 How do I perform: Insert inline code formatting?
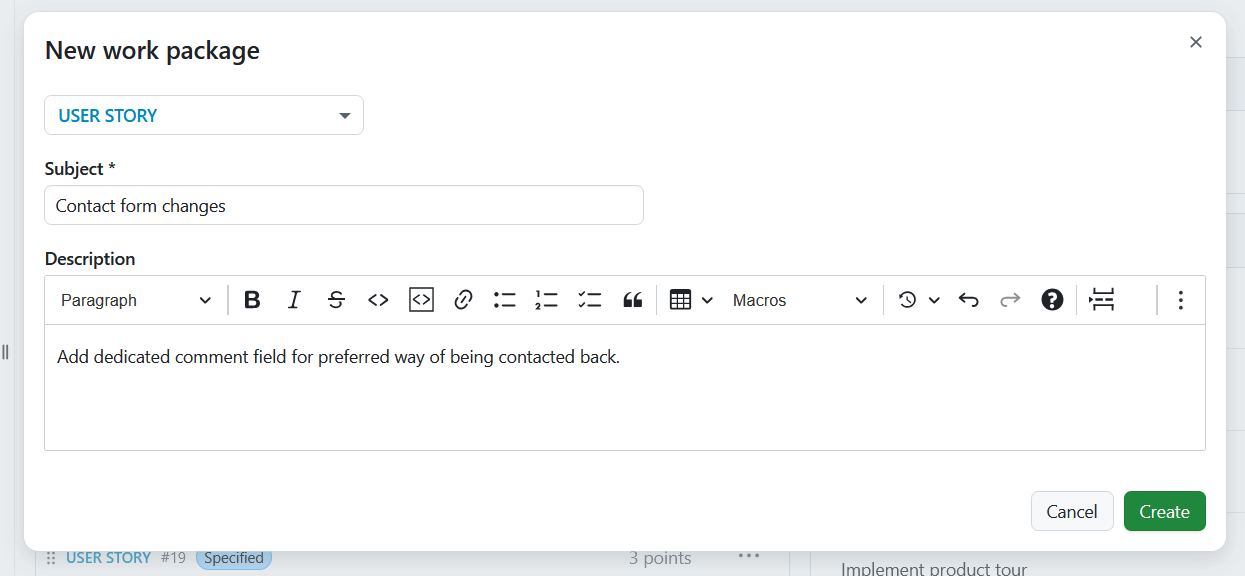[x=378, y=299]
